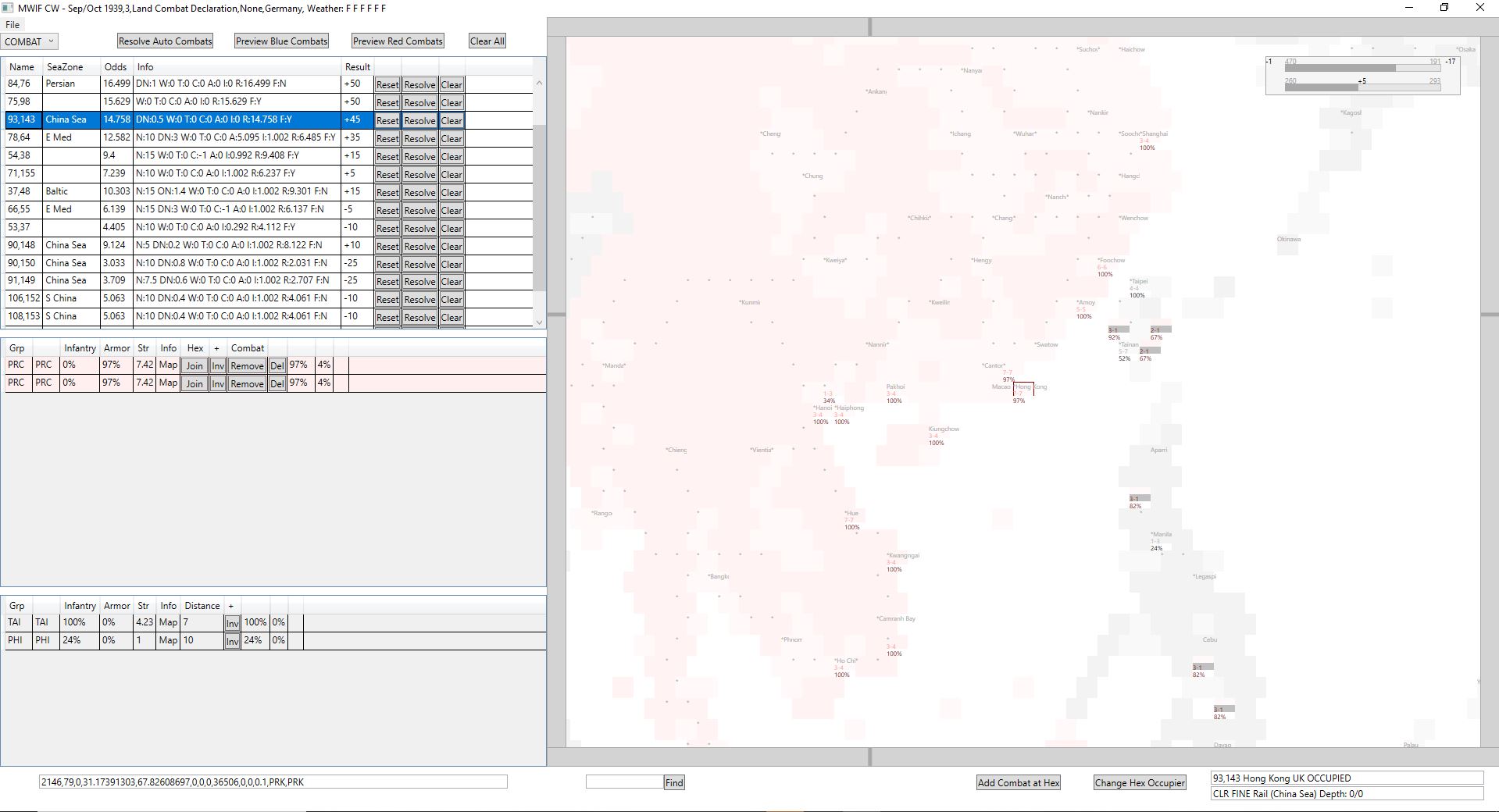This screenshot has height=812, width=1499.
Task: Open the File menu
Action: coord(12,25)
